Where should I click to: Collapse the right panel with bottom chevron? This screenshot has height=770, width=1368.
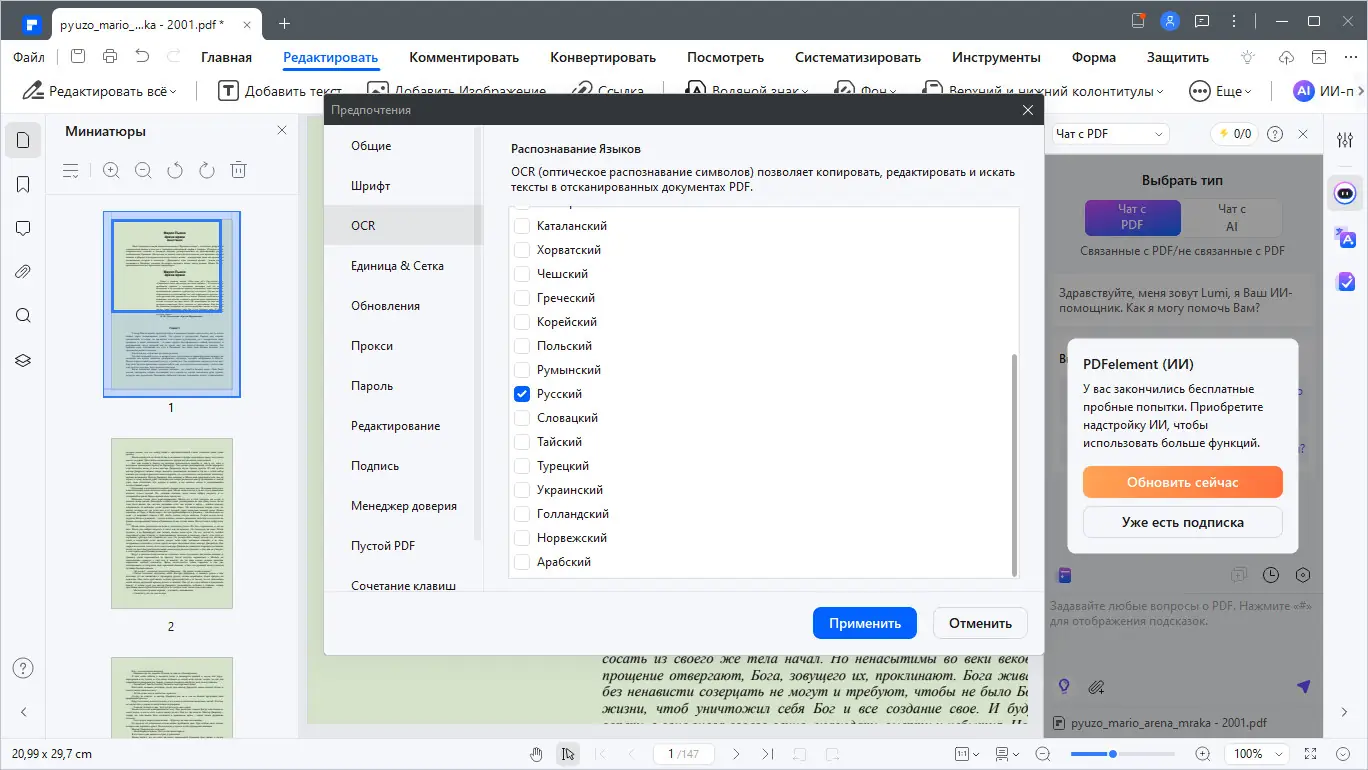pos(1345,712)
